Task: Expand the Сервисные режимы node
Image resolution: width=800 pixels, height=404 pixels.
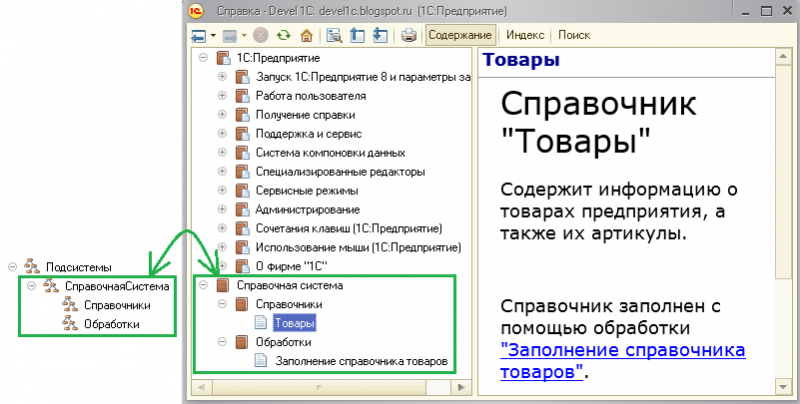Action: pos(222,190)
